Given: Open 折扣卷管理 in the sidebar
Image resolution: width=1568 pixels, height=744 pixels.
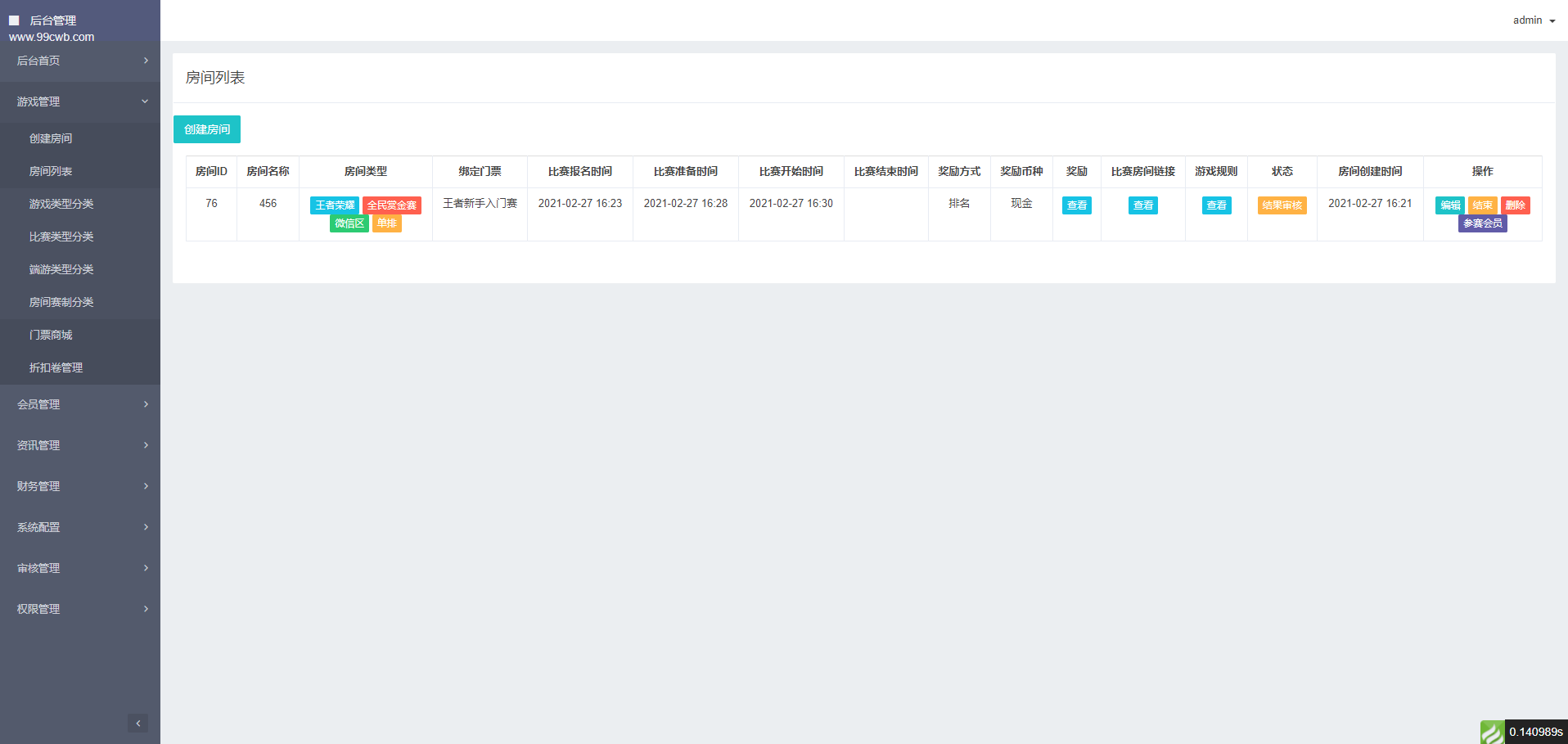Looking at the screenshot, I should [80, 367].
